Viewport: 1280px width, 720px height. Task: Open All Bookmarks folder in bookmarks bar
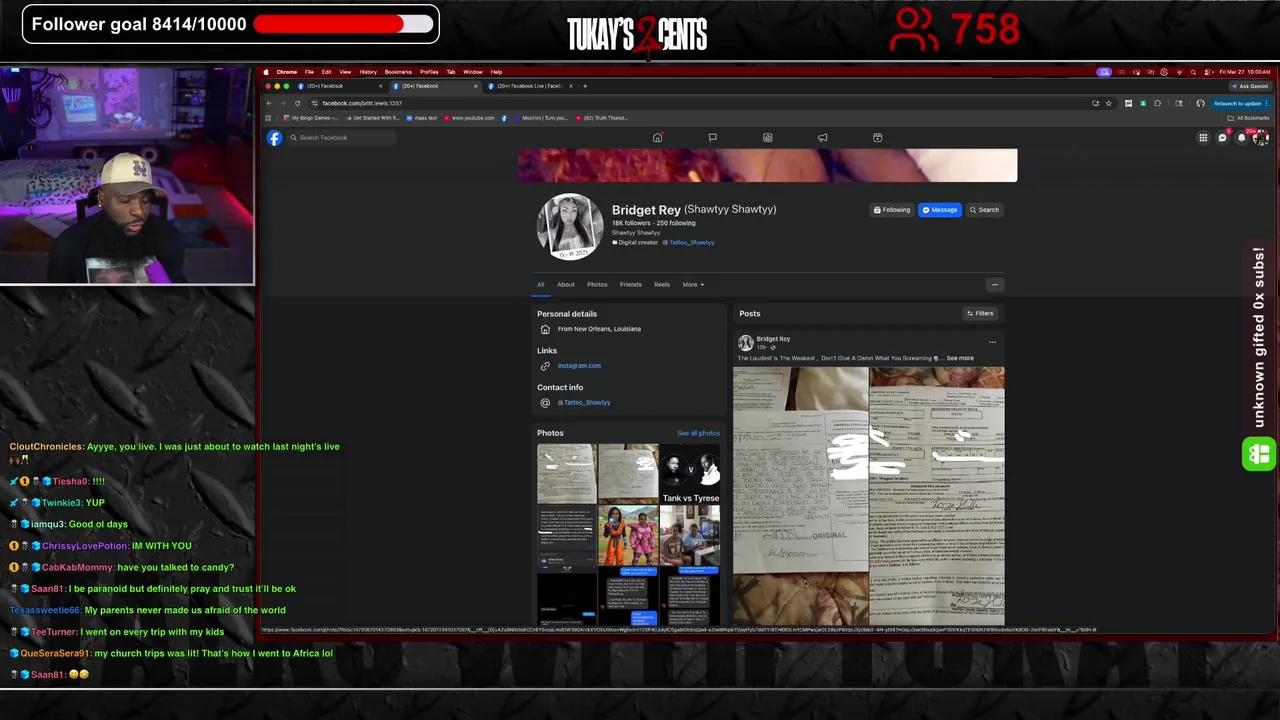(x=1248, y=118)
